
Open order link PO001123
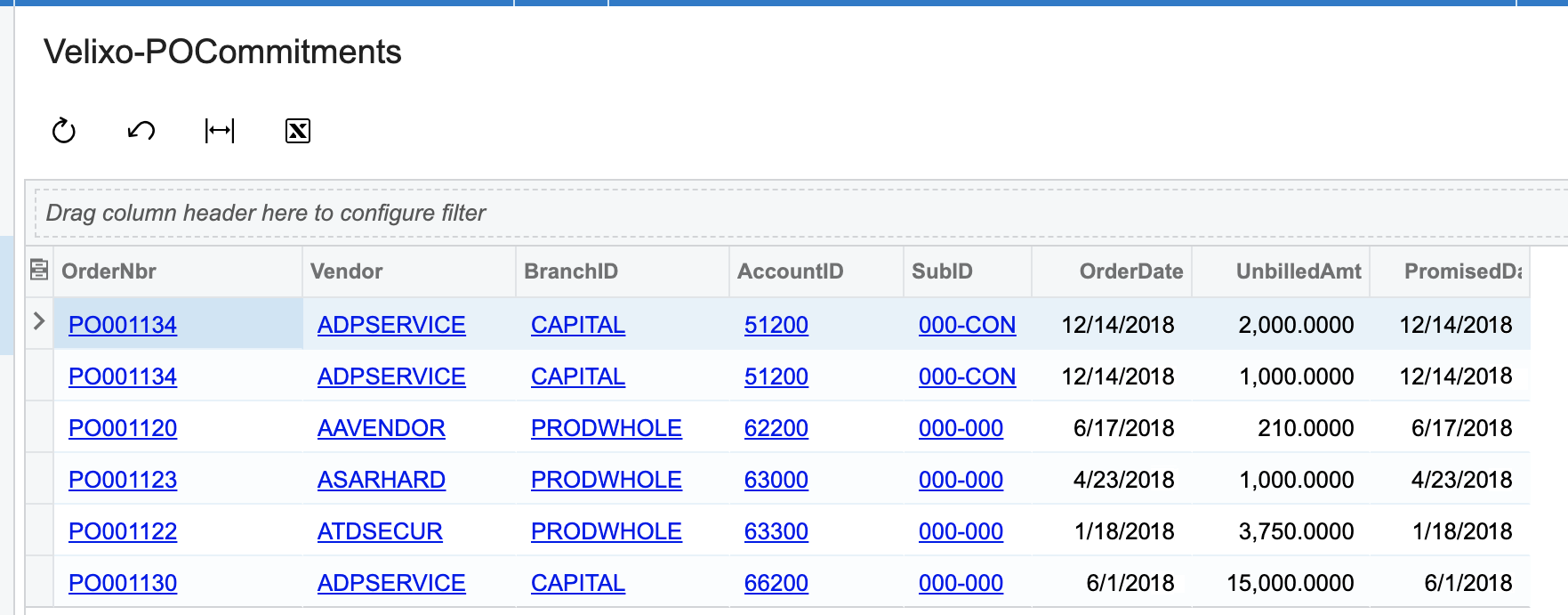click(x=123, y=480)
